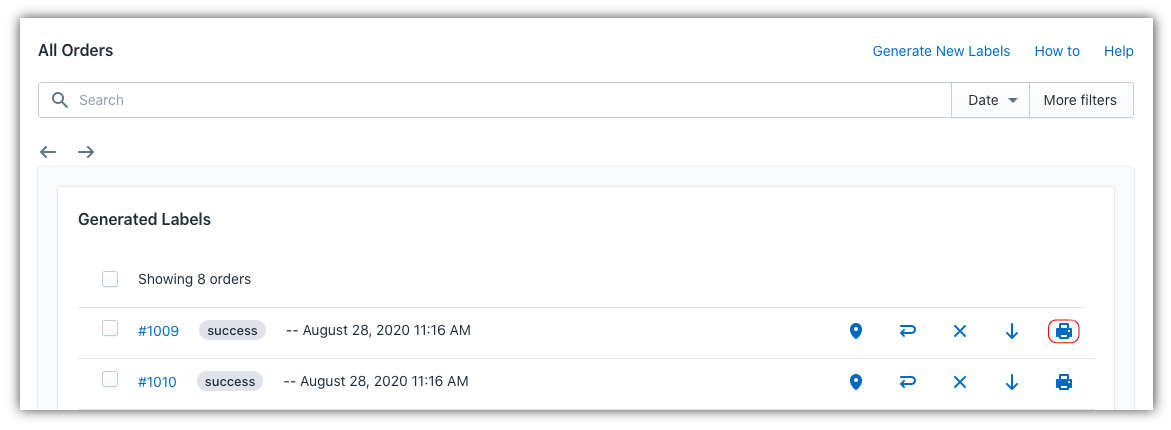Track the shipment for order #1009
The image size is (1171, 430).
click(x=856, y=331)
